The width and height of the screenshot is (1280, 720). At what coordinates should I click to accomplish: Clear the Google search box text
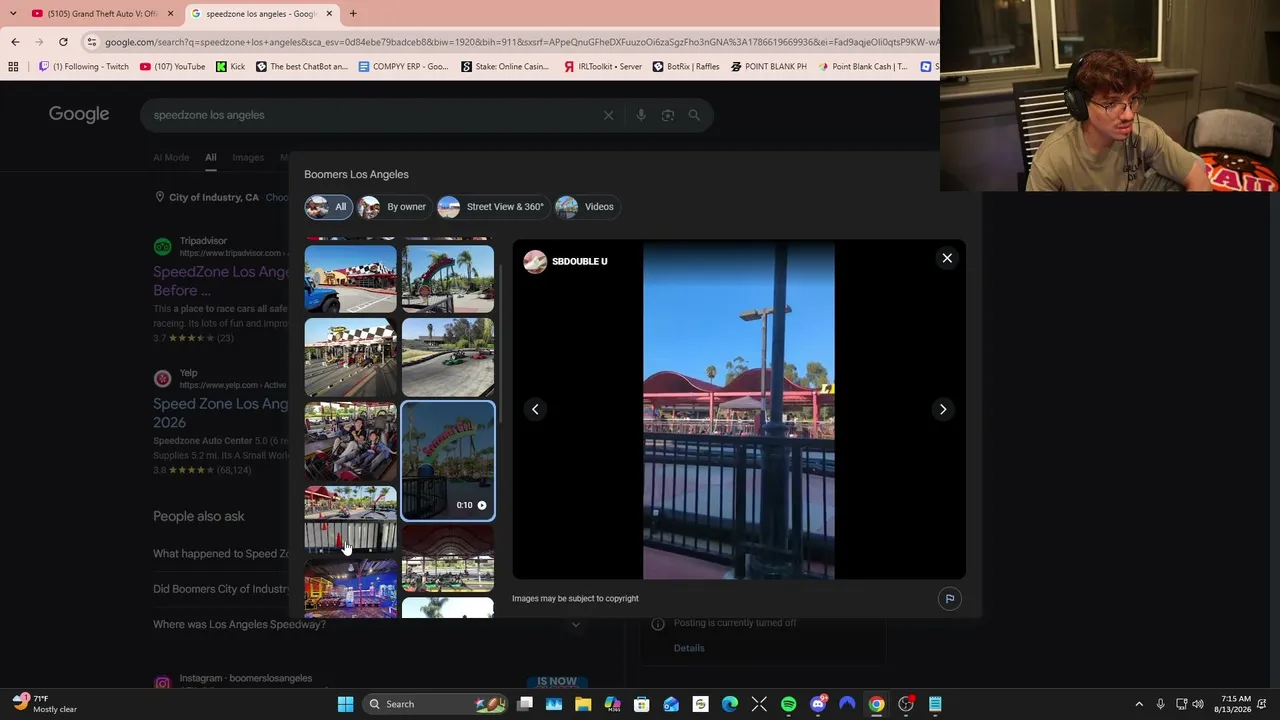608,115
